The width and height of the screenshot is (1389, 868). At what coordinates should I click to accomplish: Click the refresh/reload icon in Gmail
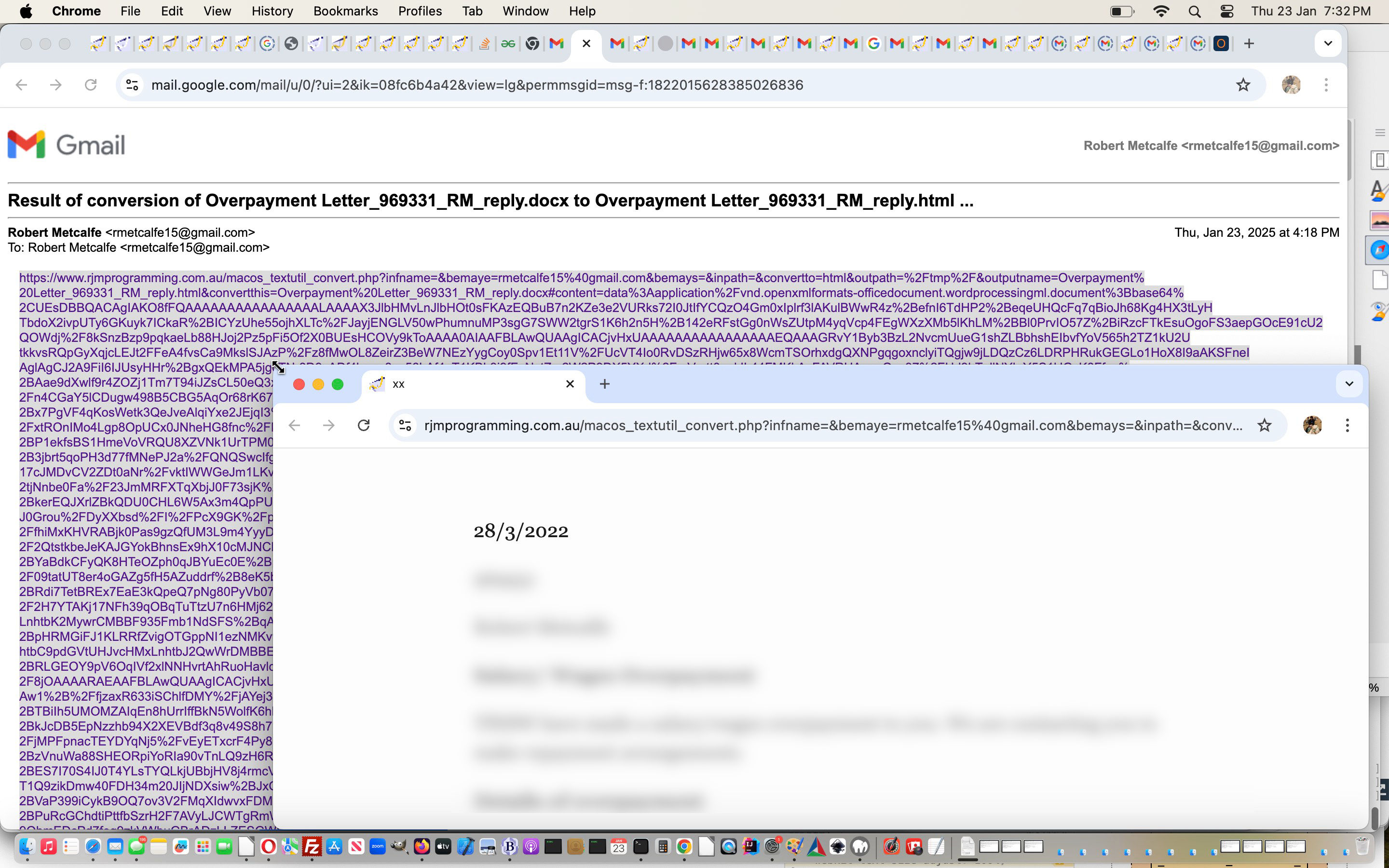tap(91, 85)
